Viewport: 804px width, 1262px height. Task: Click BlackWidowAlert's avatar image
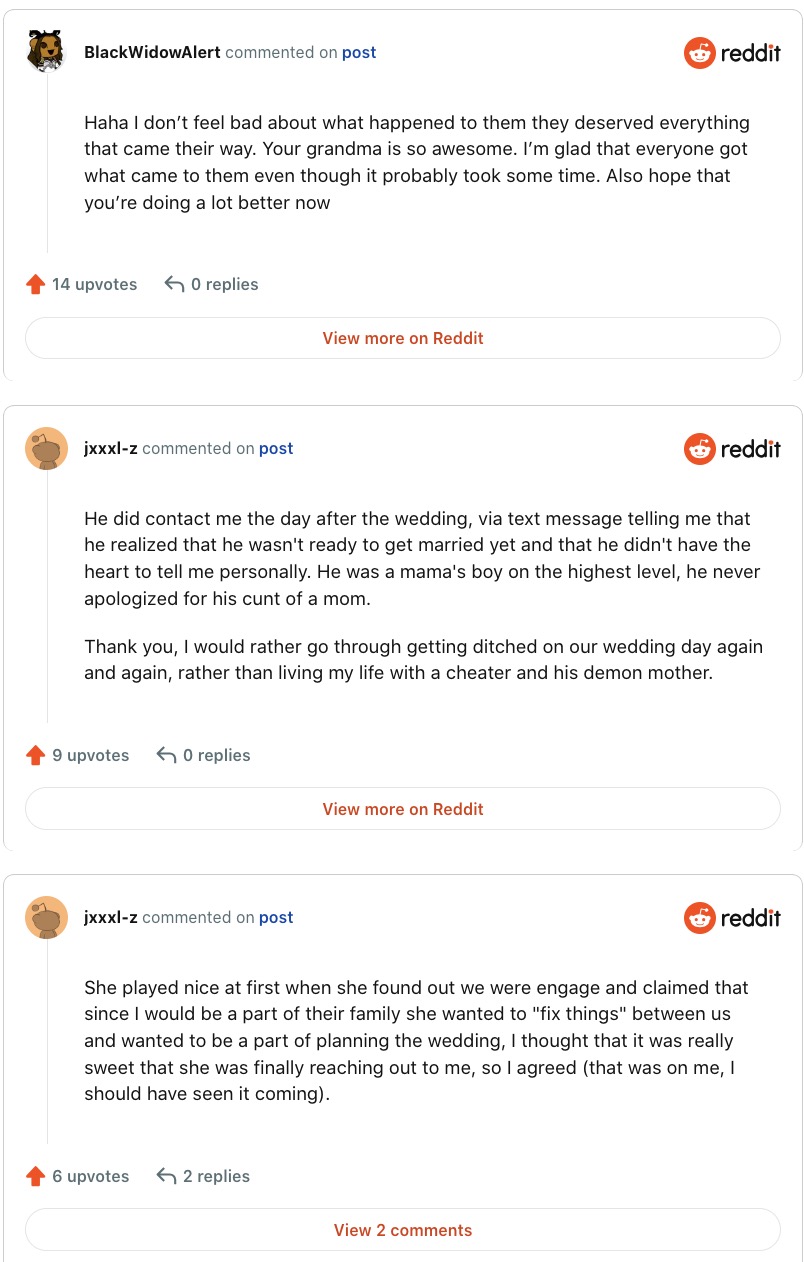(46, 52)
